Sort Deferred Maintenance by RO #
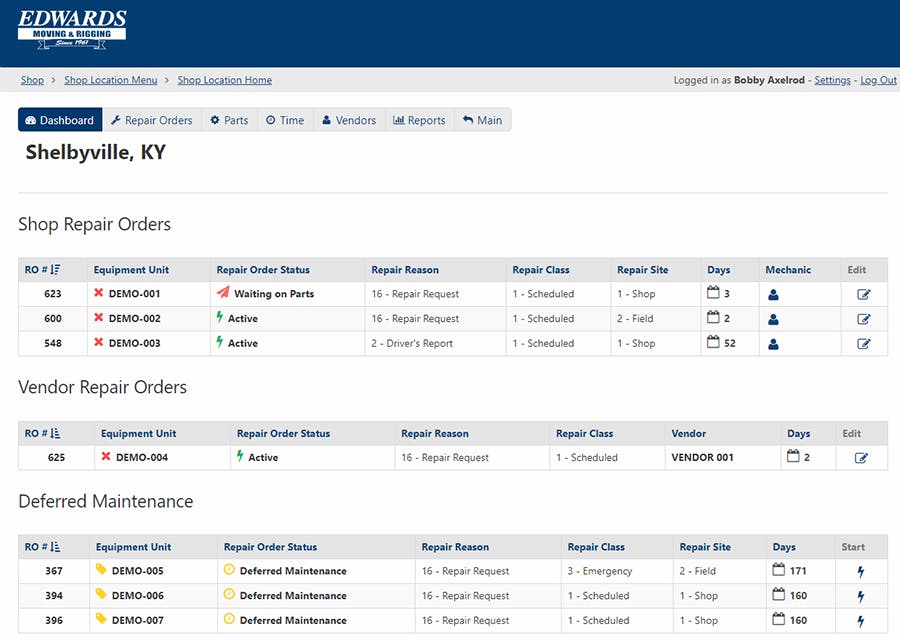 [42, 547]
